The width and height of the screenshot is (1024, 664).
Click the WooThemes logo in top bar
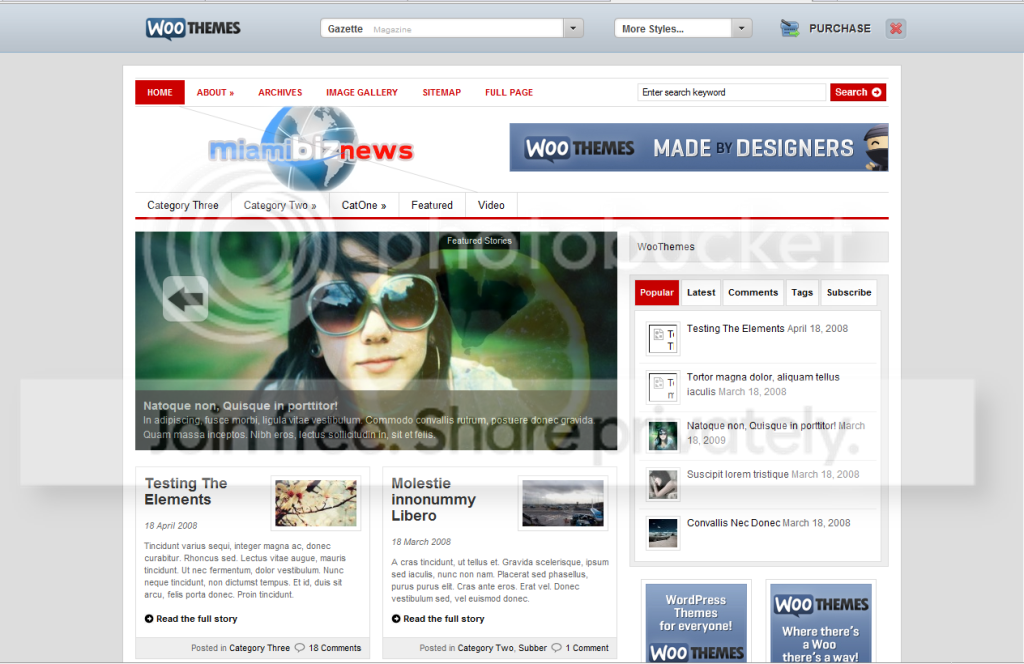(x=193, y=28)
